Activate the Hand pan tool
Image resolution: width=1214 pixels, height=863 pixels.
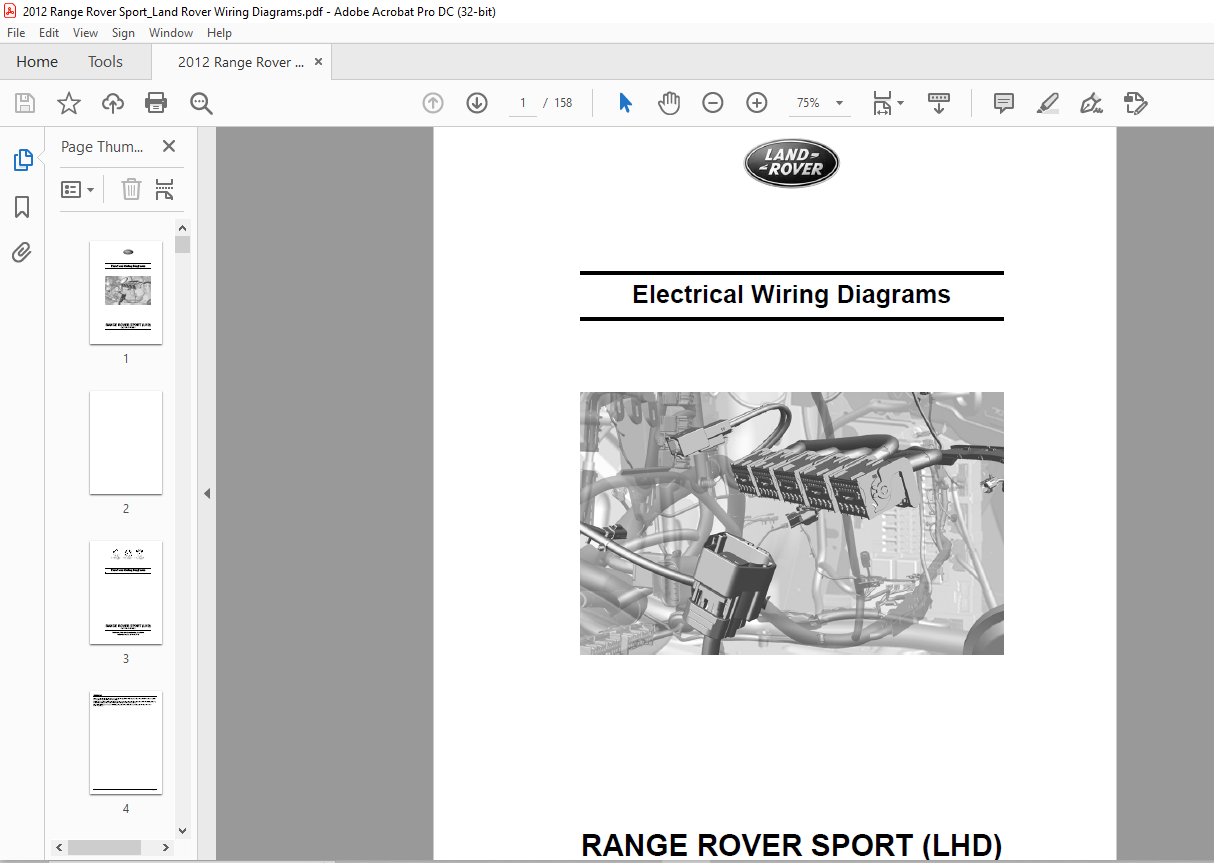click(669, 103)
